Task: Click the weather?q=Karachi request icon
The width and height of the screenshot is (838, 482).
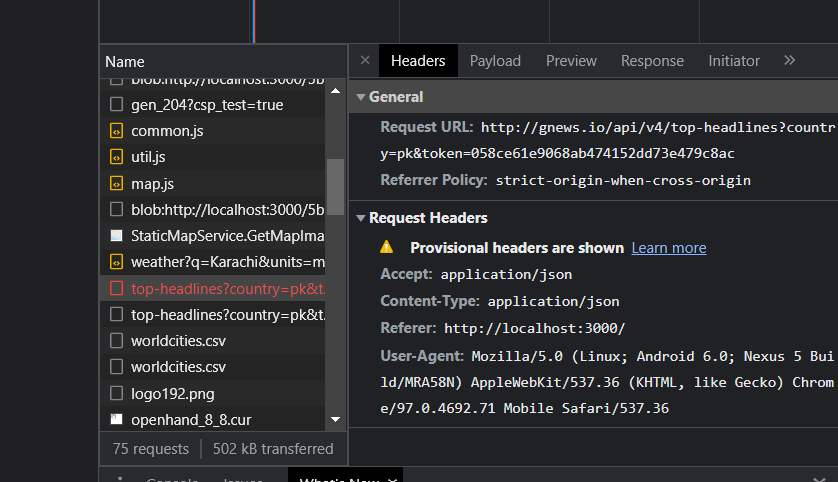Action: [116, 262]
